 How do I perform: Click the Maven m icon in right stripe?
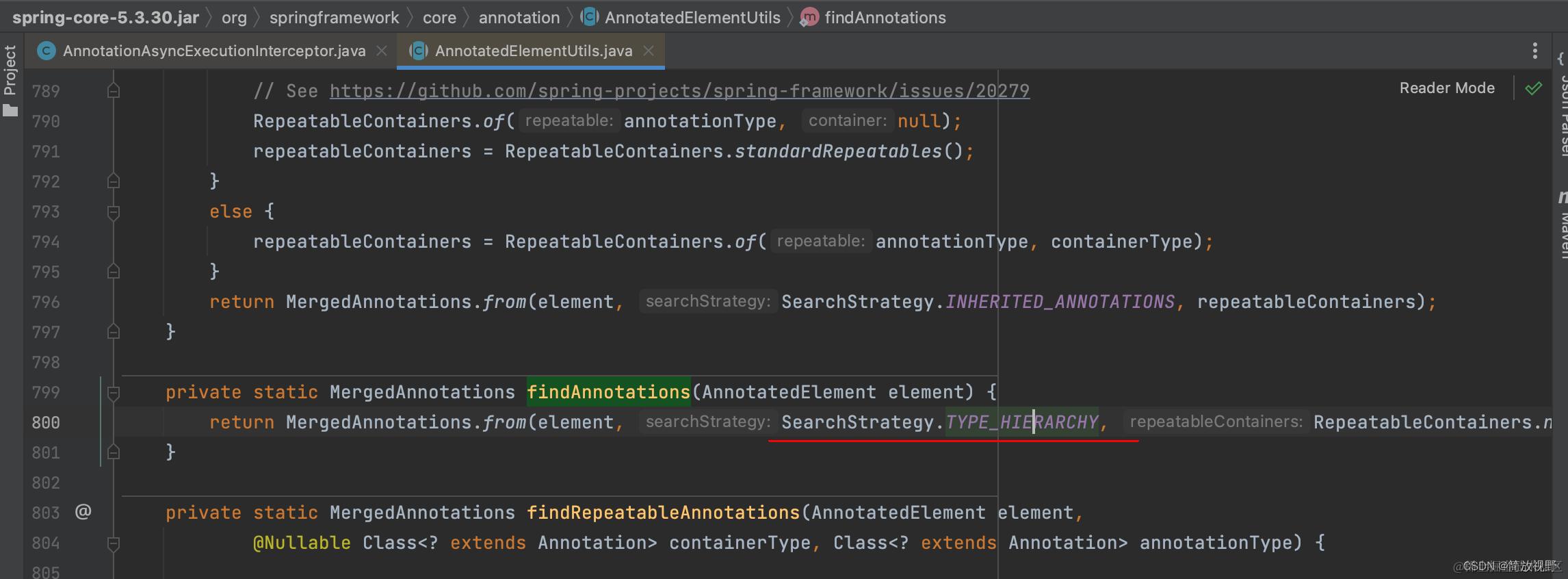click(x=1563, y=198)
